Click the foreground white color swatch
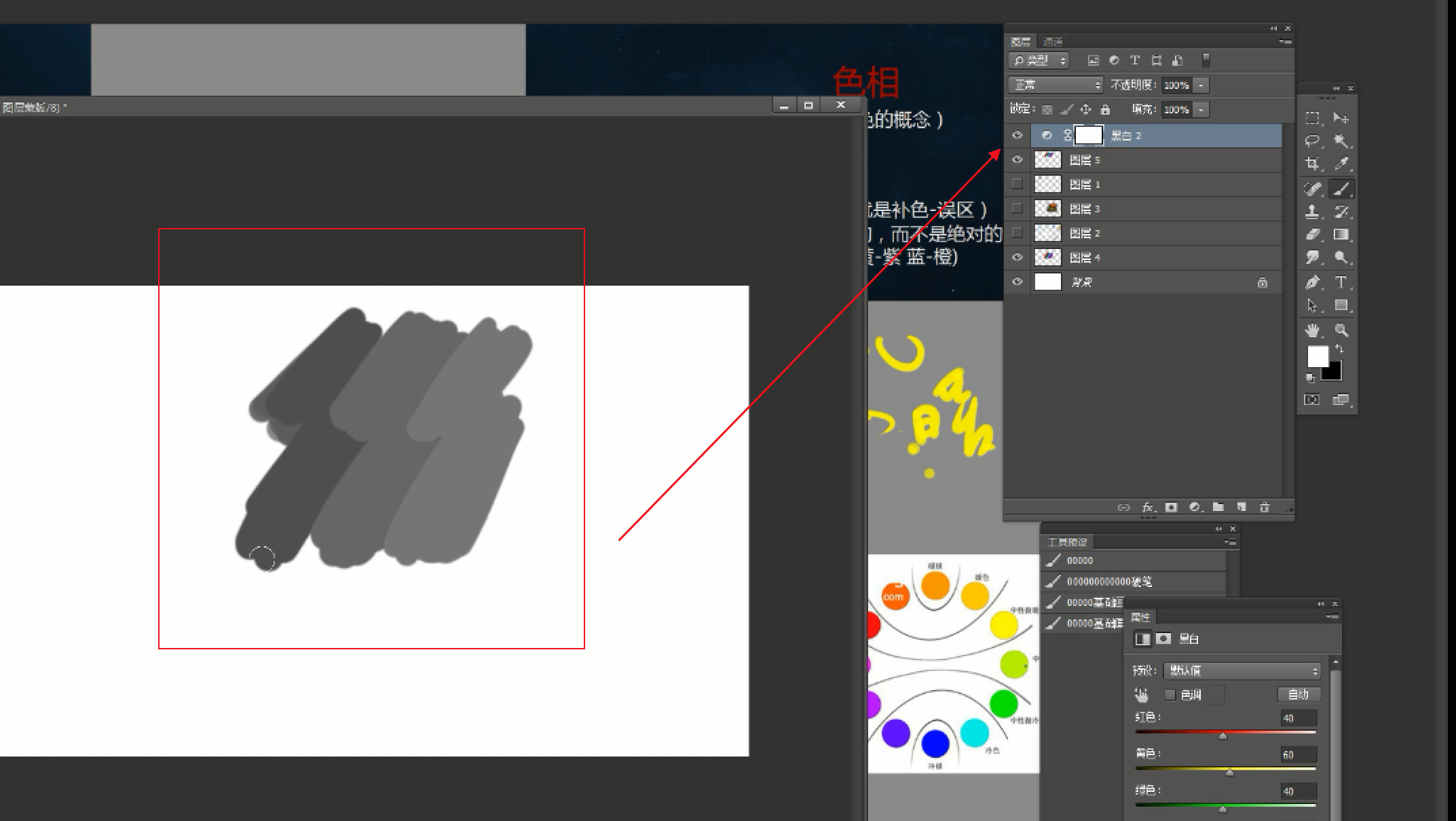Viewport: 1456px width, 821px height. click(x=1317, y=356)
